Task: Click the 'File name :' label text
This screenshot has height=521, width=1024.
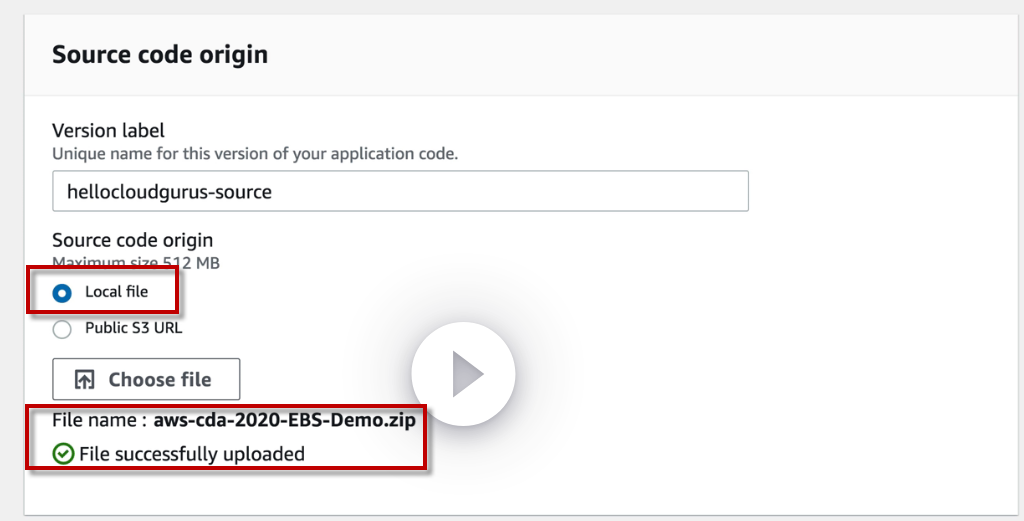Action: (x=99, y=421)
